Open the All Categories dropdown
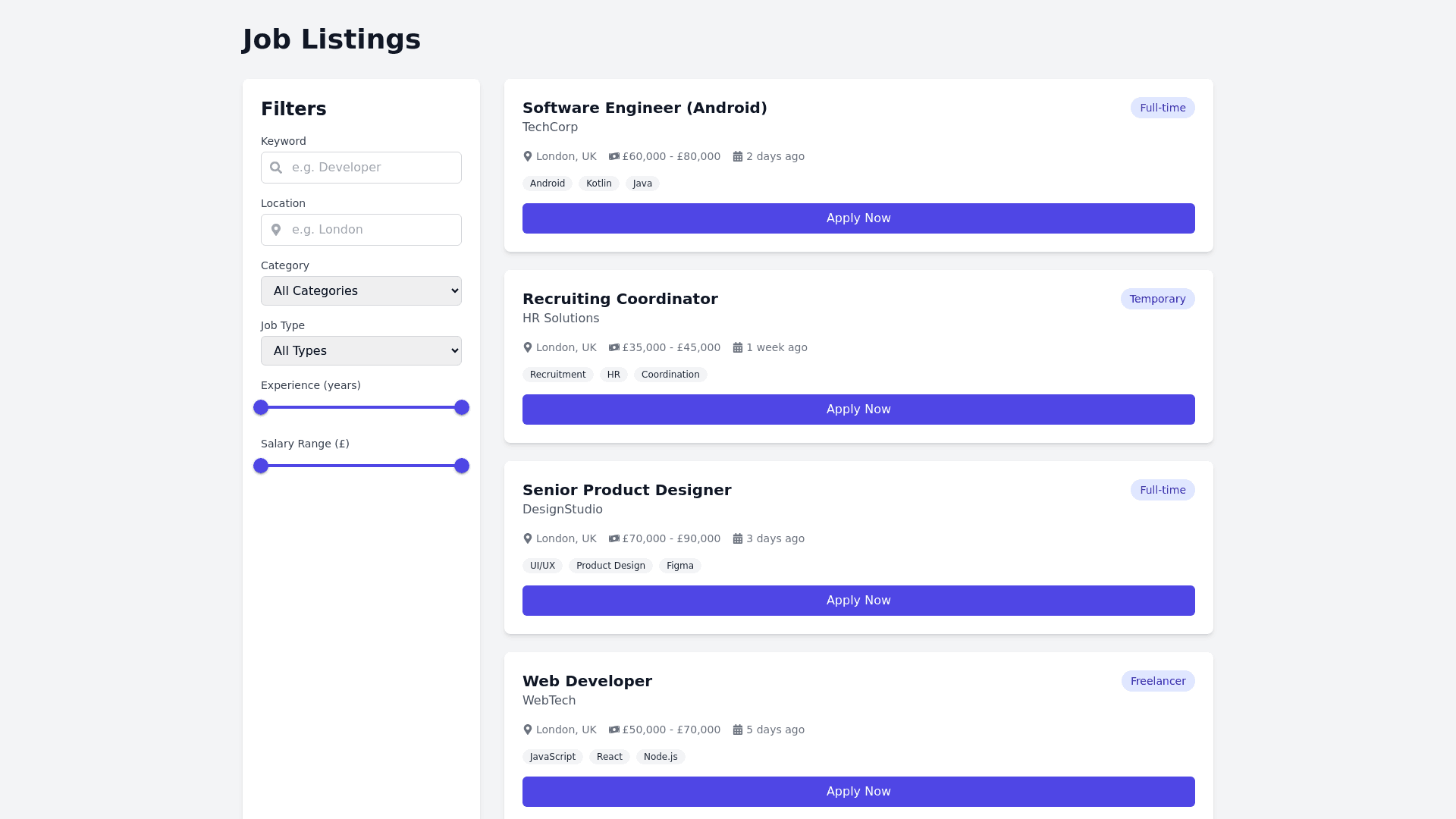 click(x=361, y=291)
